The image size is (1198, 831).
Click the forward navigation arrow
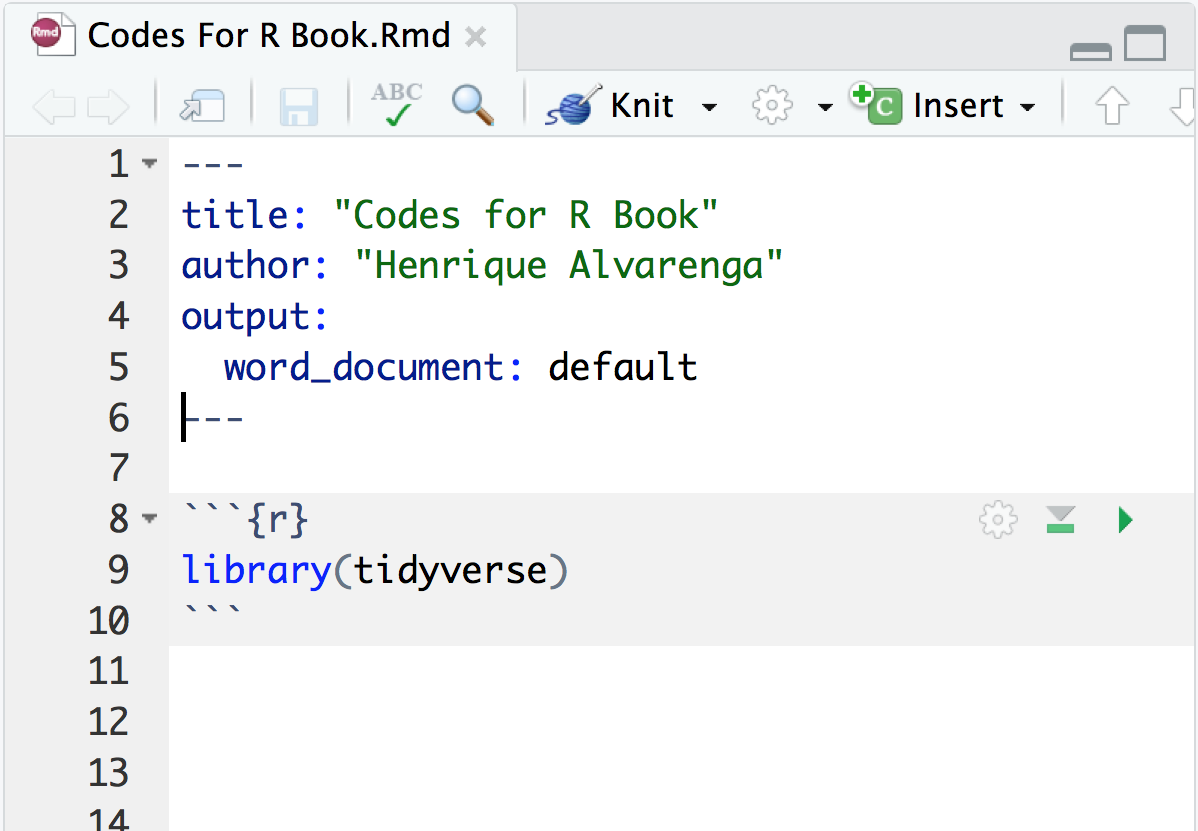click(x=108, y=106)
